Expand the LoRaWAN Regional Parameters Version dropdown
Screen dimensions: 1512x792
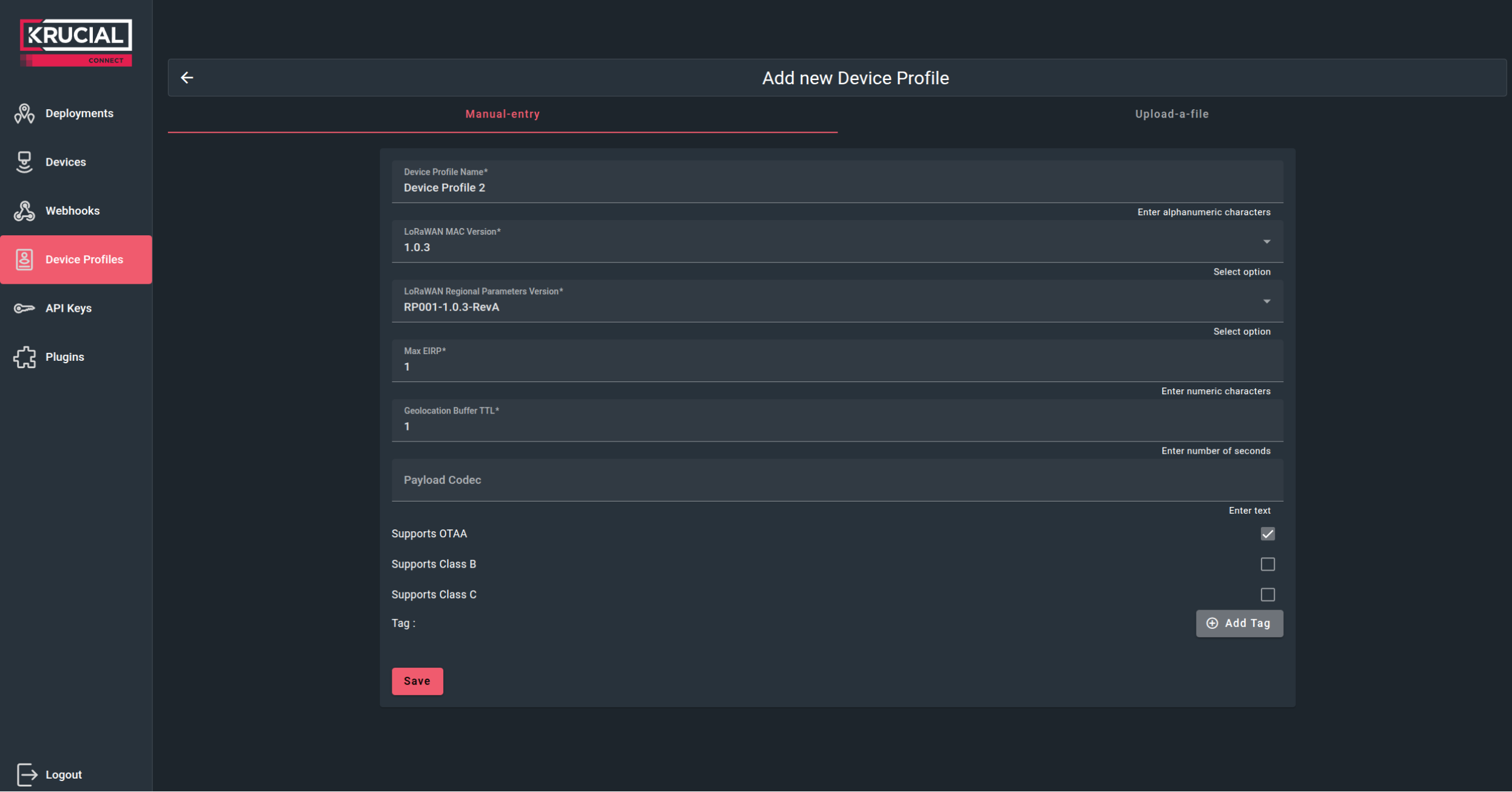(x=1266, y=301)
